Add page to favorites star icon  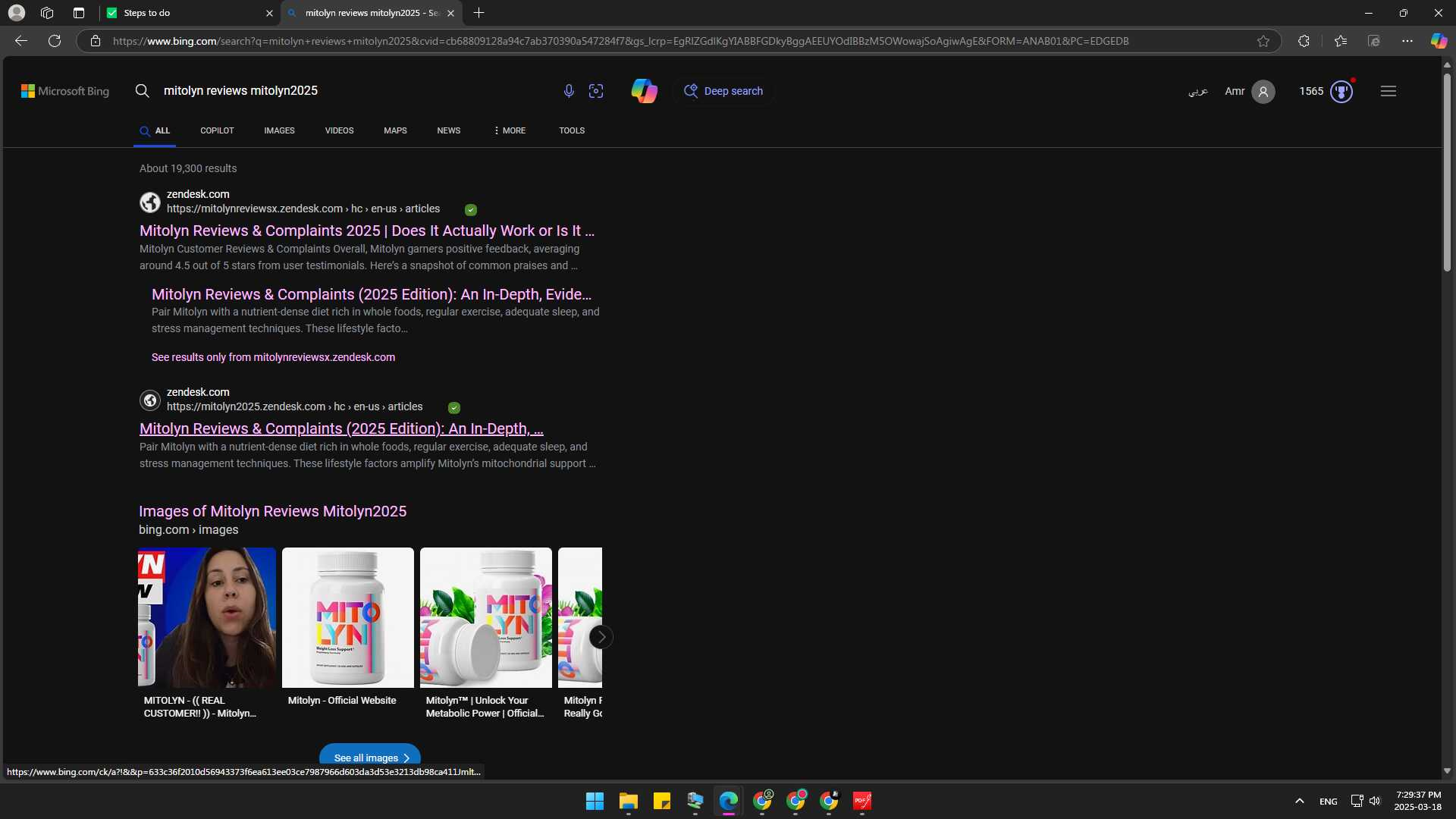(x=1263, y=41)
